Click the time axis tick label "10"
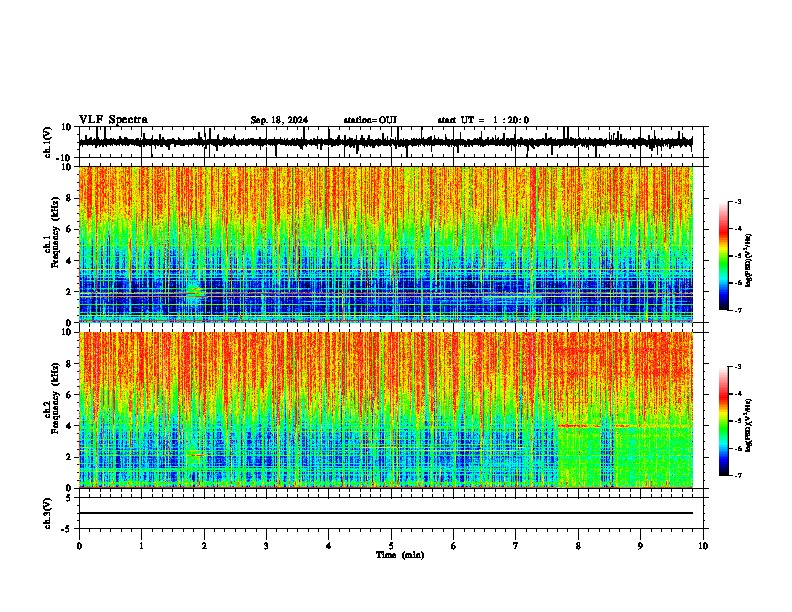792x612 pixels. pos(703,546)
